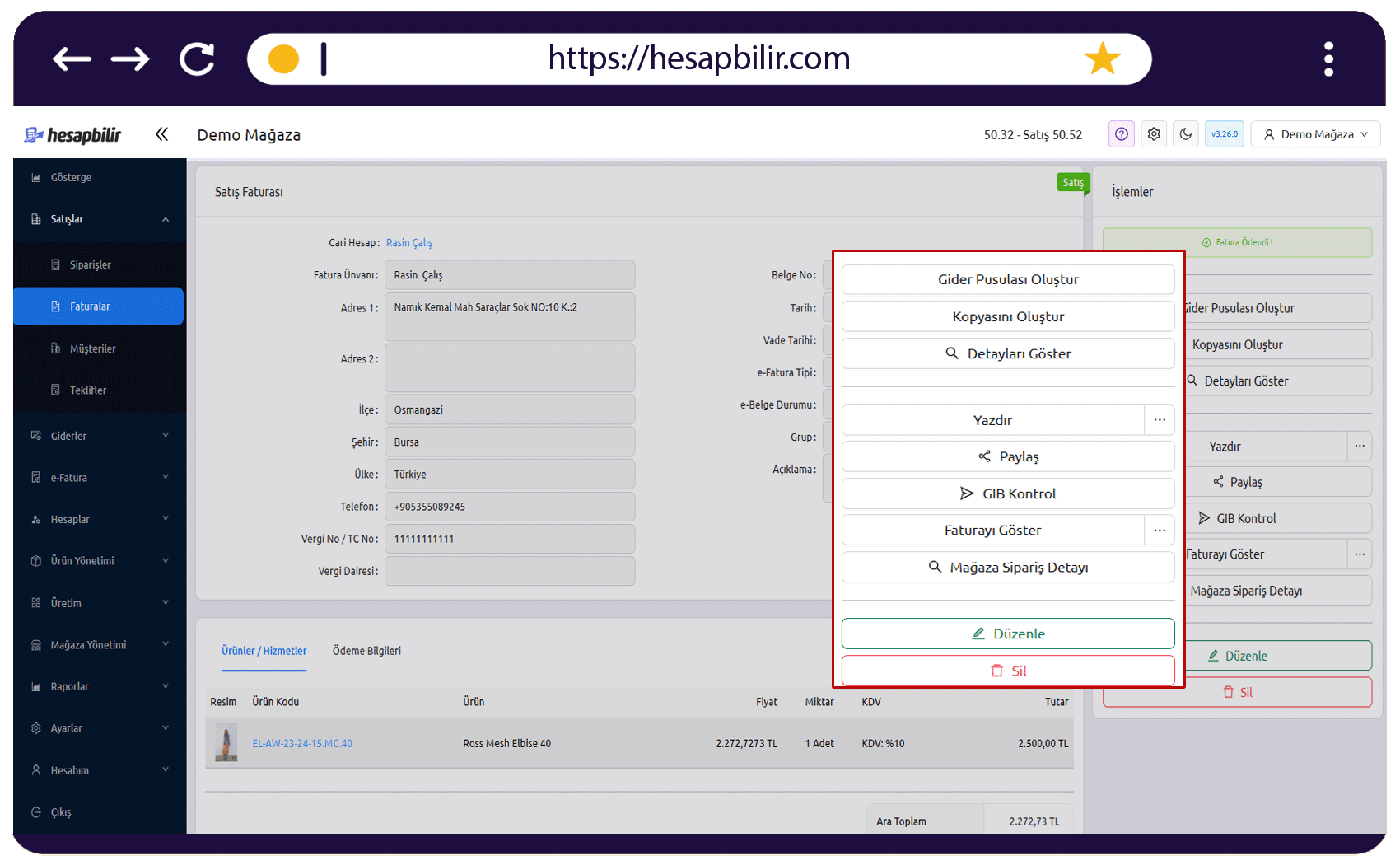Screen dimensions: 1400x865
Task: Click the highlighted red Sil button
Action: coord(1008,671)
